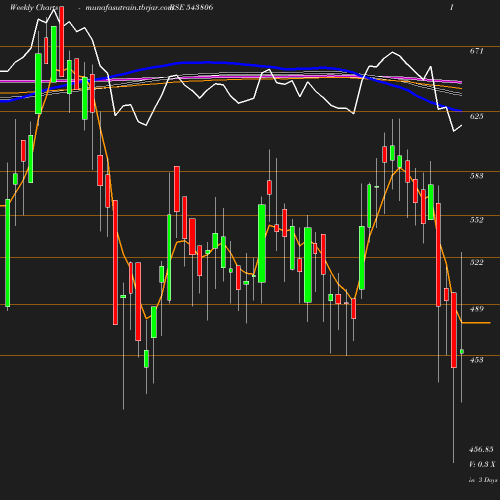Click the 489 price axis label

tap(476, 309)
